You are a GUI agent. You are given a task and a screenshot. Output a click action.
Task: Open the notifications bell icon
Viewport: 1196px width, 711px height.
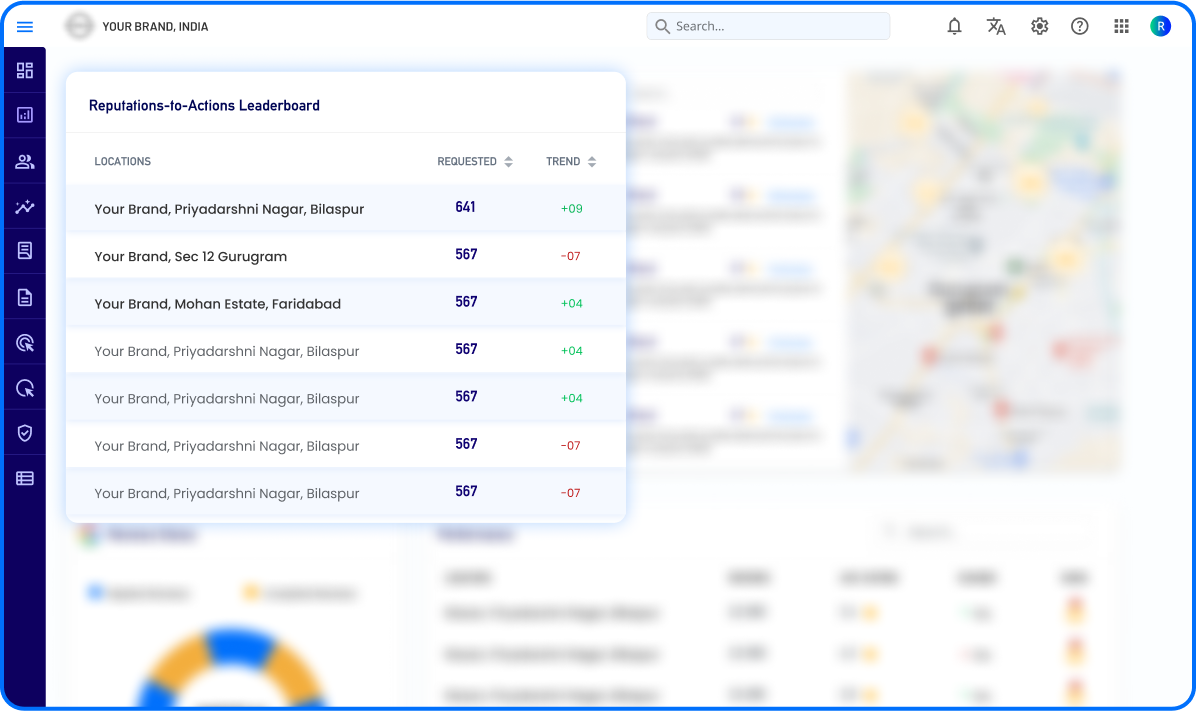click(x=954, y=27)
